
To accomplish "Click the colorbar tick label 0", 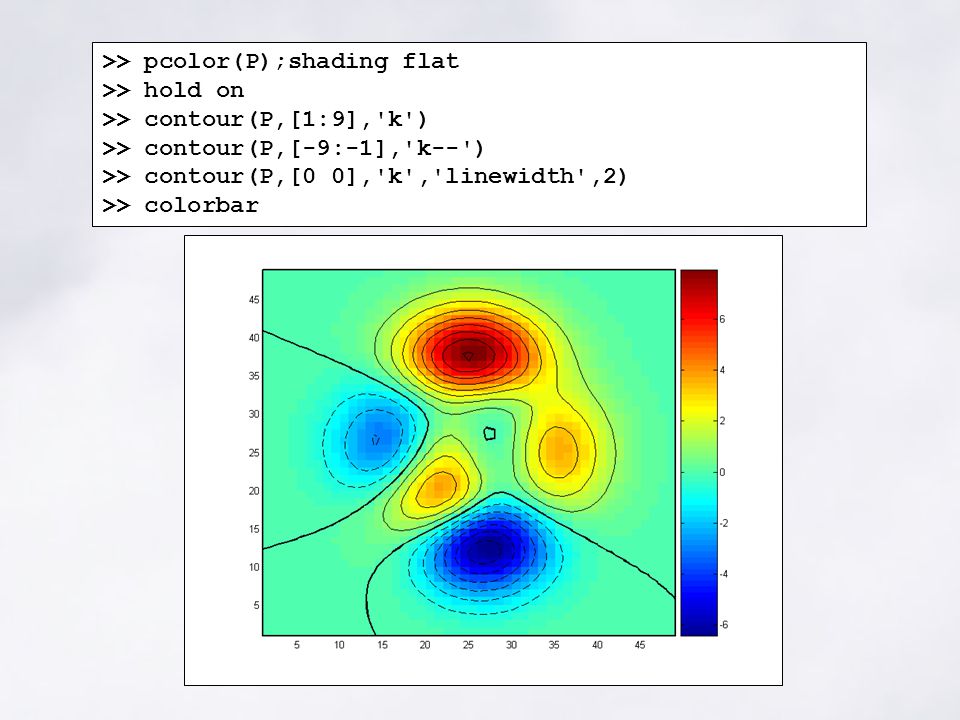I will point(722,472).
